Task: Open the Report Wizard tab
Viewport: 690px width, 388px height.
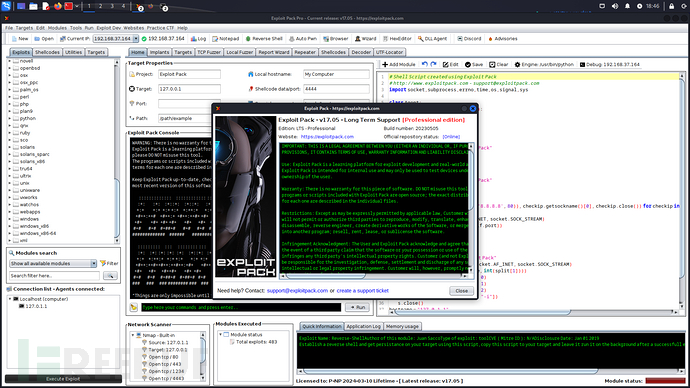Action: [x=274, y=52]
